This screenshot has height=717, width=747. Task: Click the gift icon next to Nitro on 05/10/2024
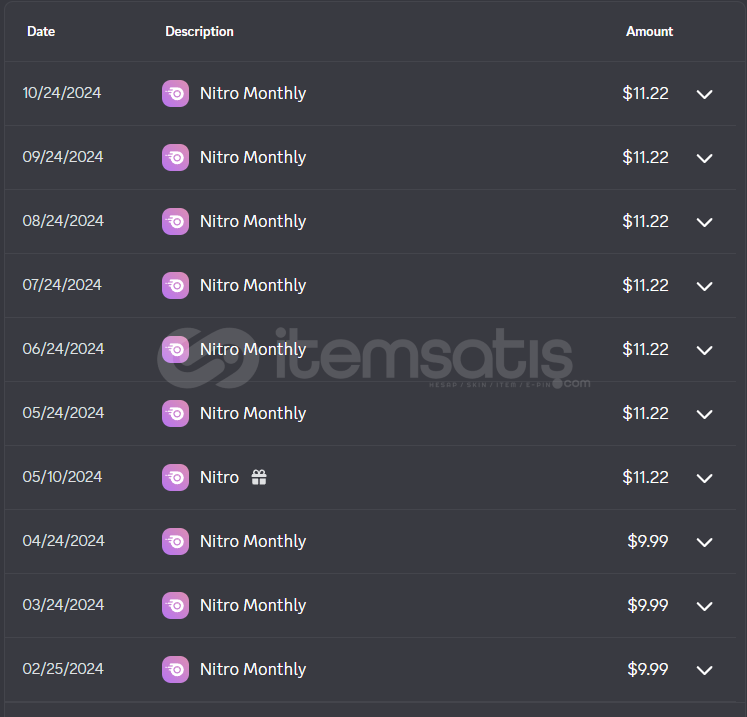pos(259,477)
